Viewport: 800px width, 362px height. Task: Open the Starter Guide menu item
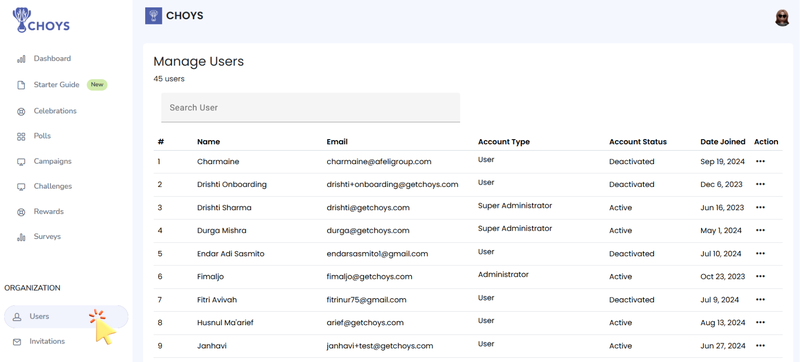pyautogui.click(x=57, y=85)
